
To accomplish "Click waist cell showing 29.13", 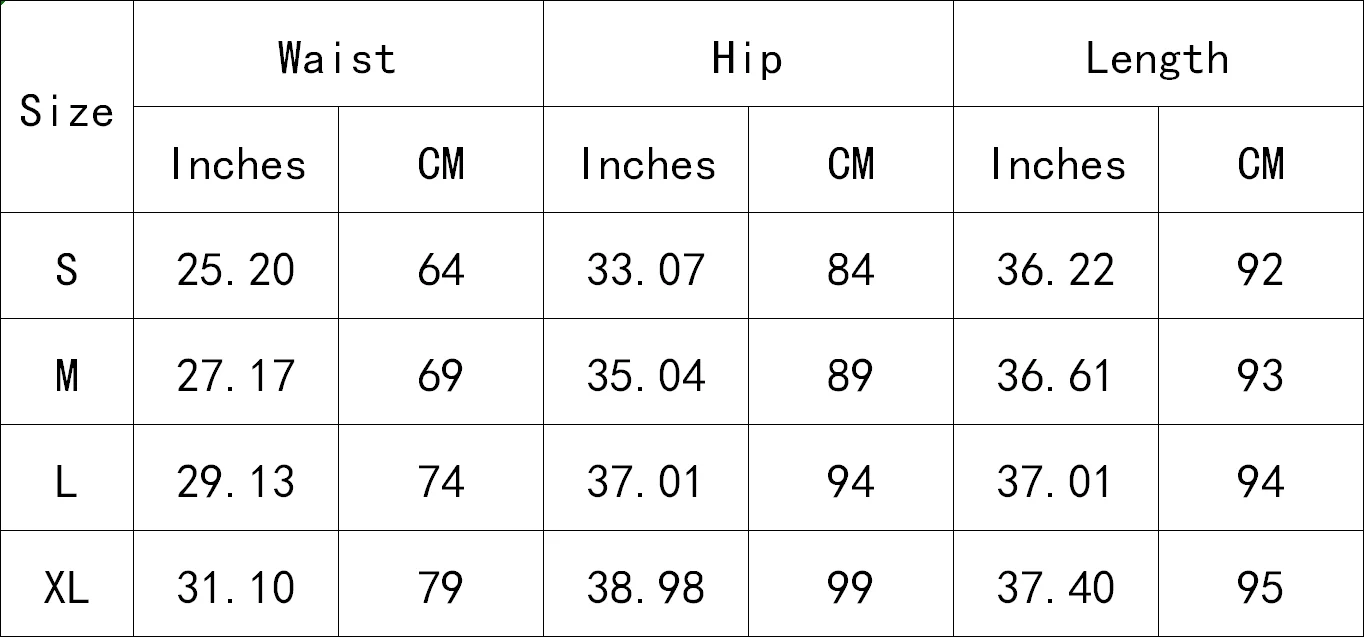I will [236, 478].
